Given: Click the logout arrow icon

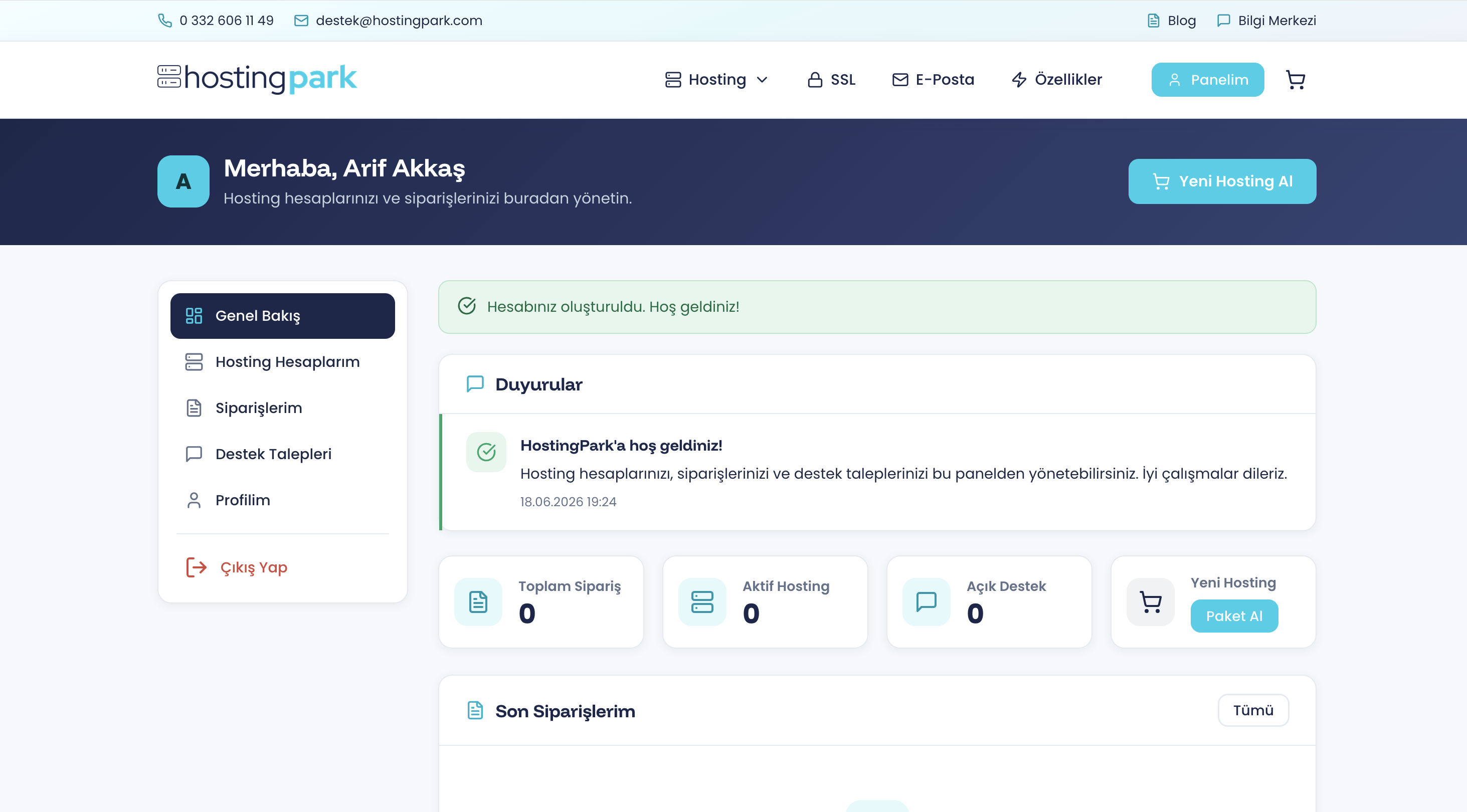Looking at the screenshot, I should [x=197, y=568].
